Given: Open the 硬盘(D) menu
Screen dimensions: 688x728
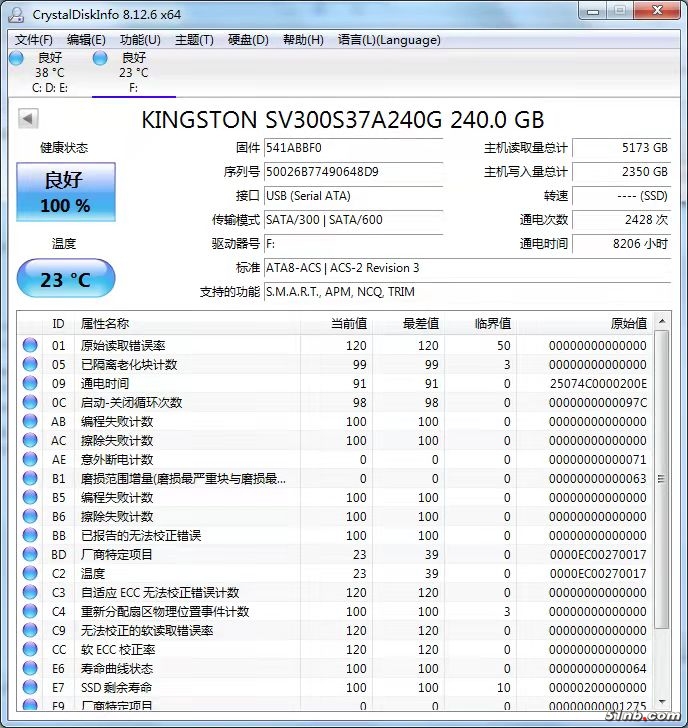Looking at the screenshot, I should tap(248, 40).
